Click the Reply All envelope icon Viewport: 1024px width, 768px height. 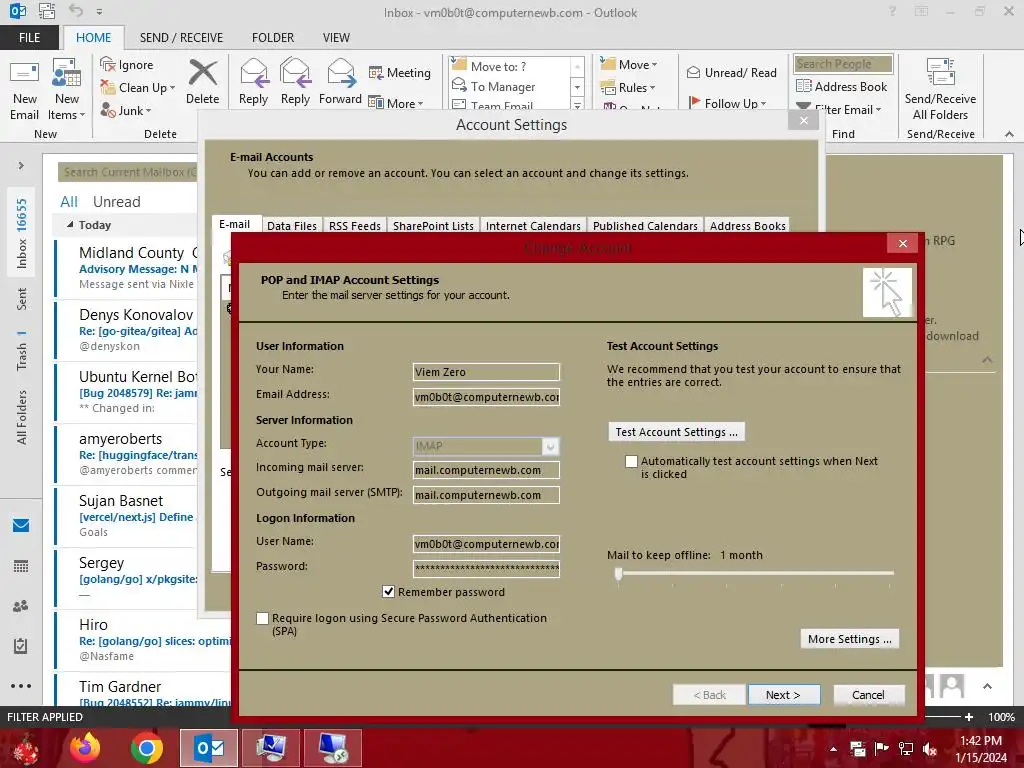295,73
